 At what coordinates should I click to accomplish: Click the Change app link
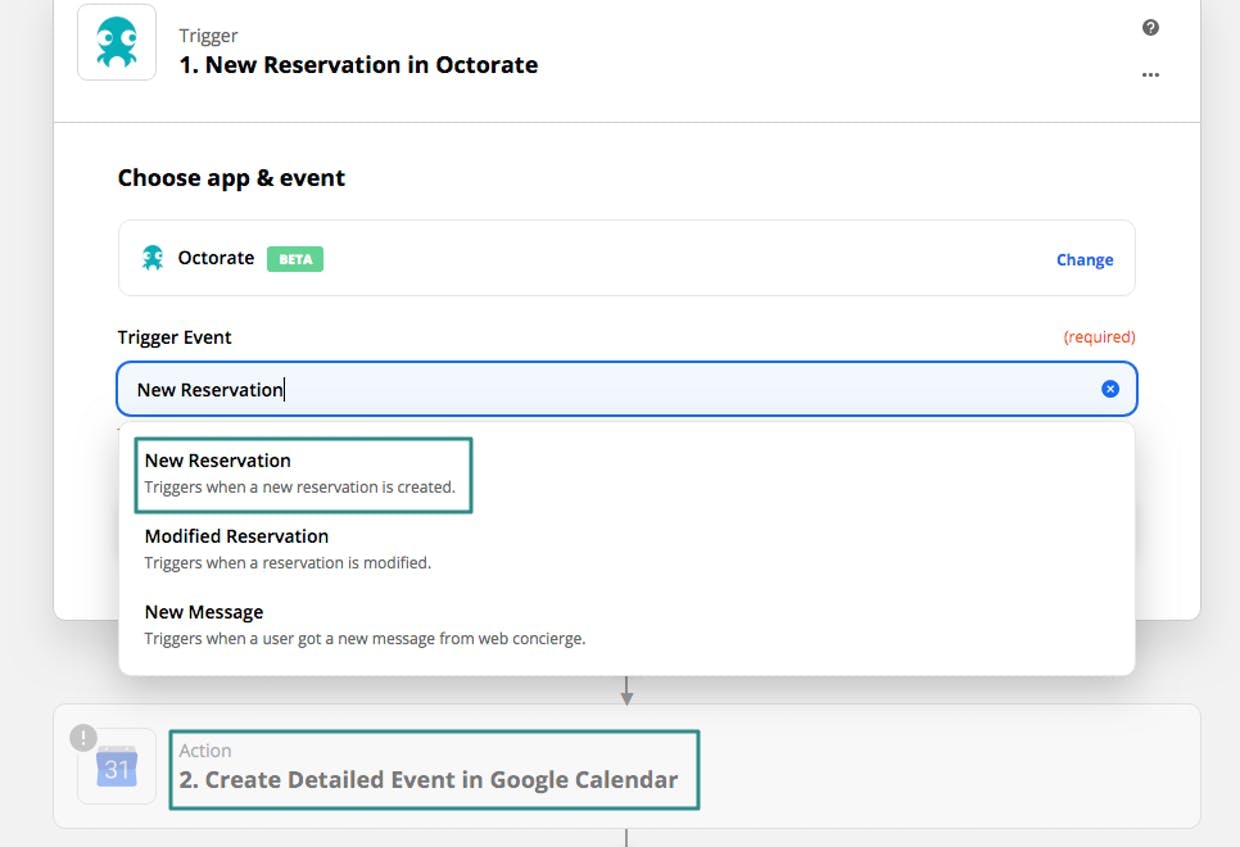(1084, 260)
